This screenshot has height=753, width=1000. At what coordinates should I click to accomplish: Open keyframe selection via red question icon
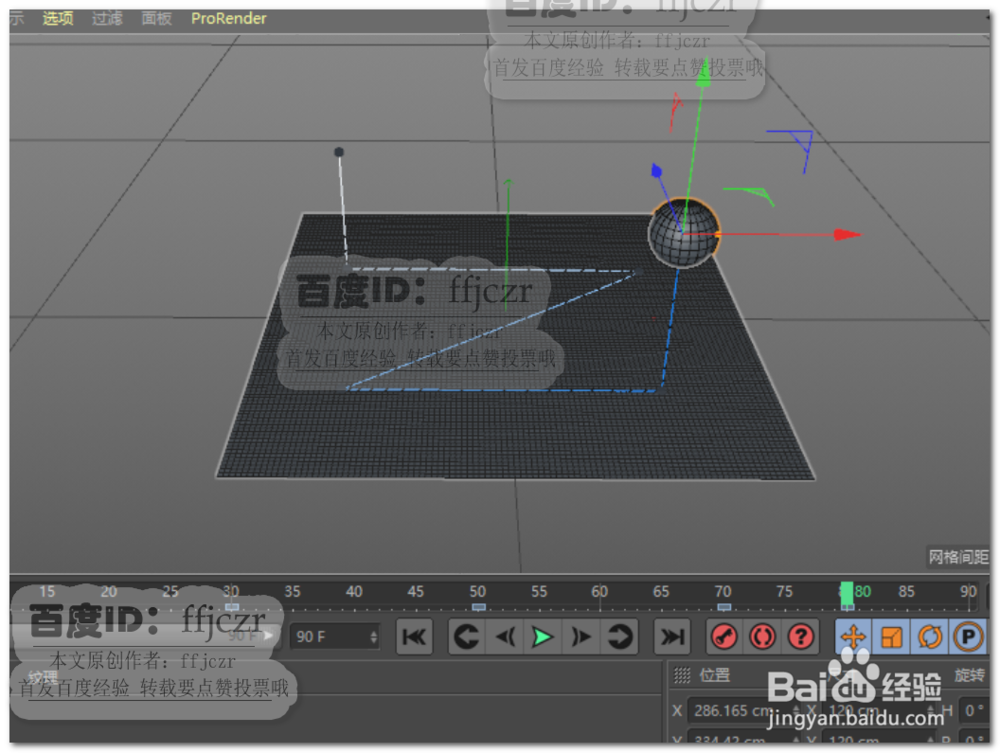(800, 636)
